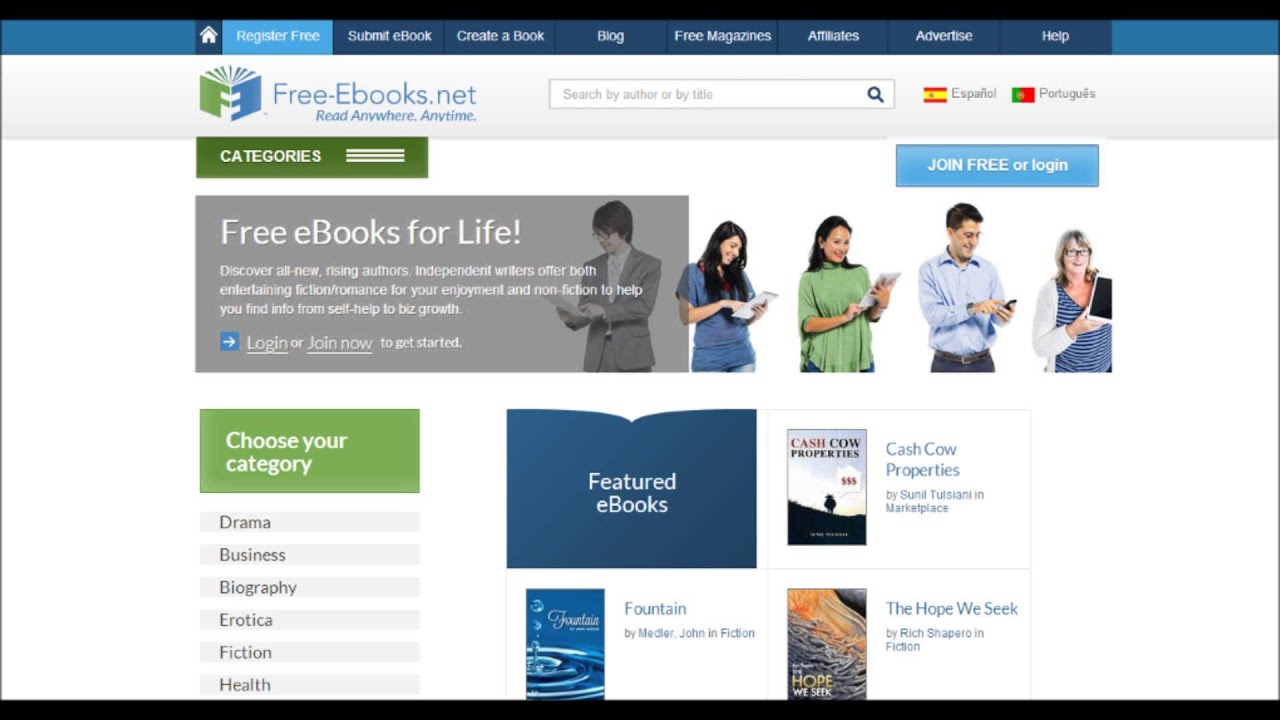Click the Login link in the banner
1280x720 pixels.
tap(267, 342)
